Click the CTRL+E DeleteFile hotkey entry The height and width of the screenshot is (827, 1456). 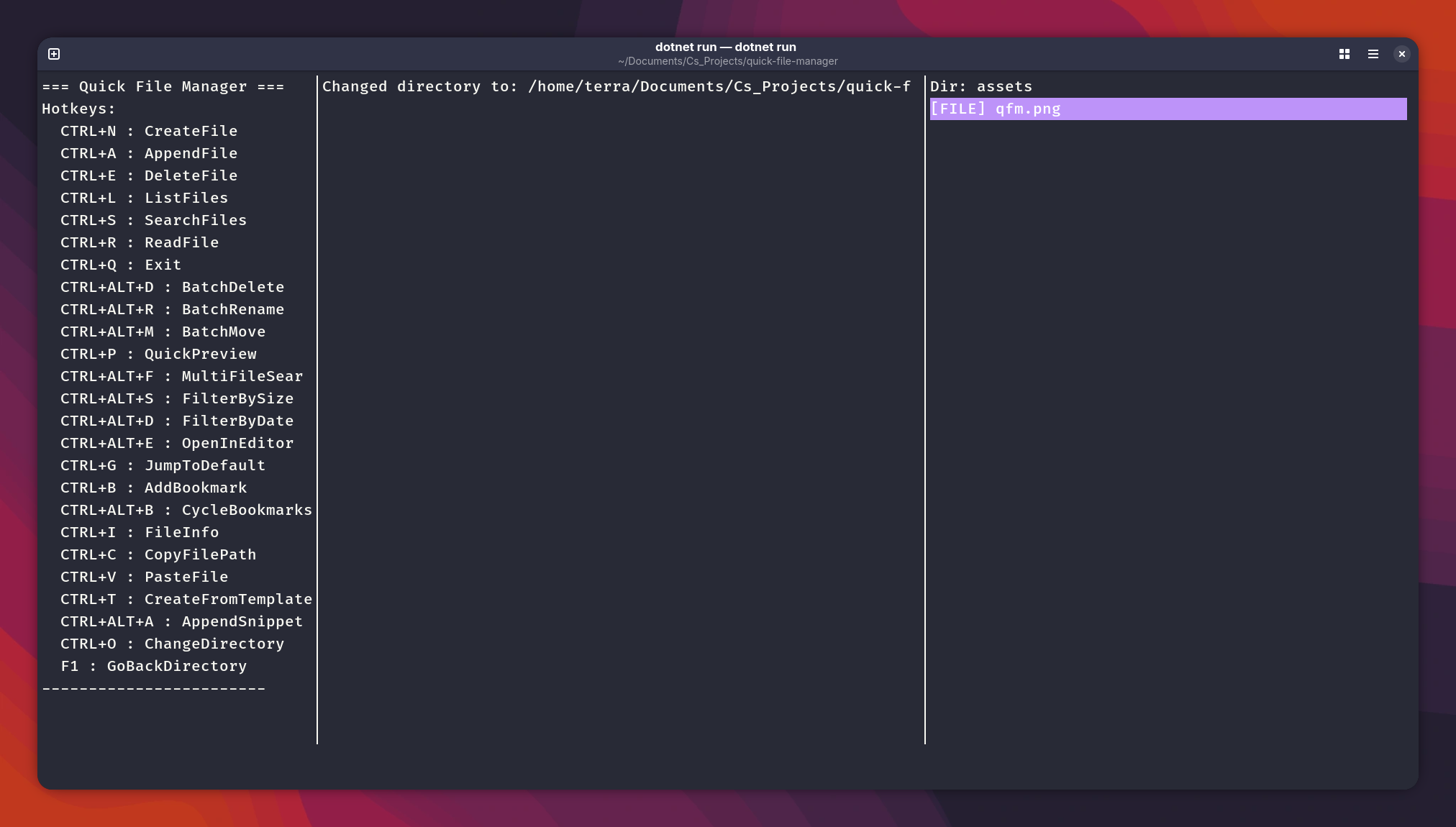[x=149, y=176]
